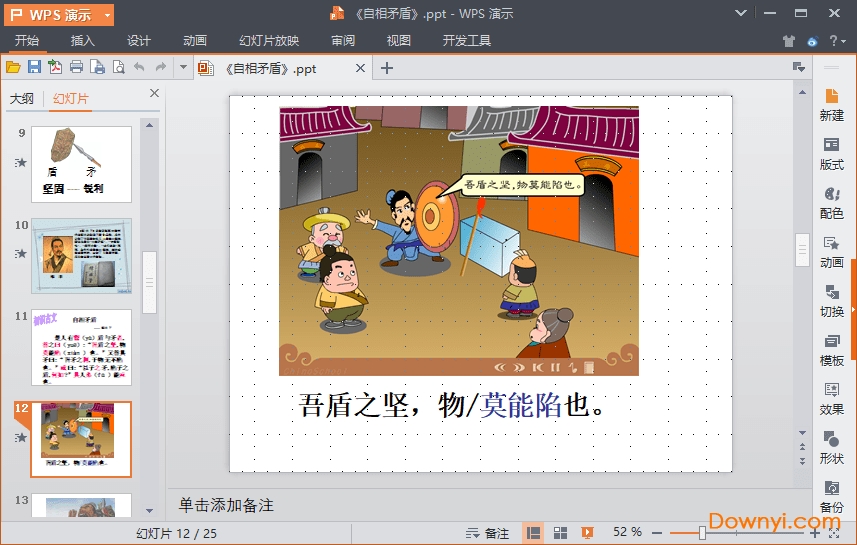Switch to slide sorter view icon

(x=560, y=532)
